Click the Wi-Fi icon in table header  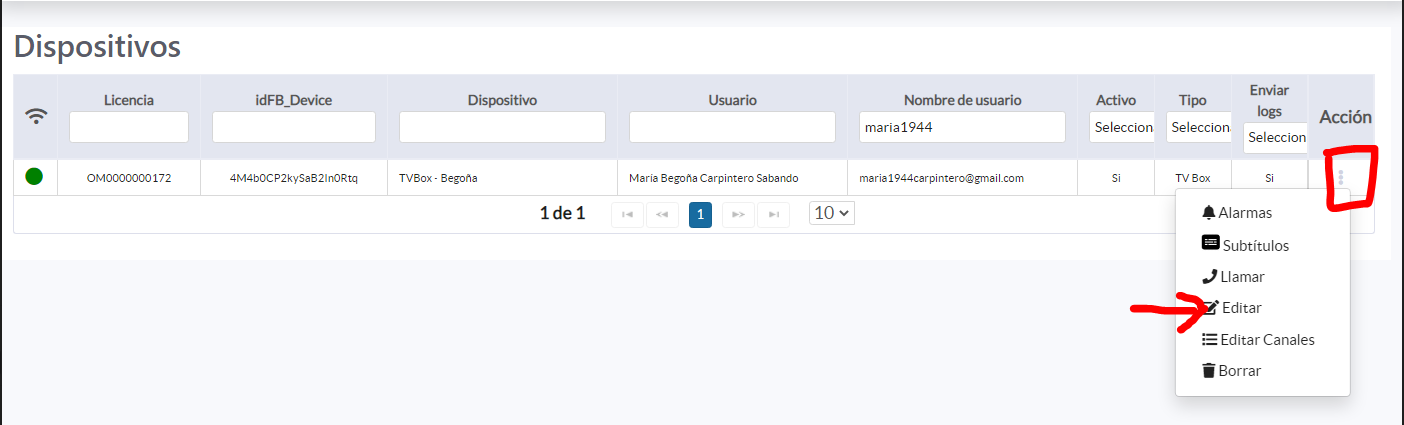(36, 116)
